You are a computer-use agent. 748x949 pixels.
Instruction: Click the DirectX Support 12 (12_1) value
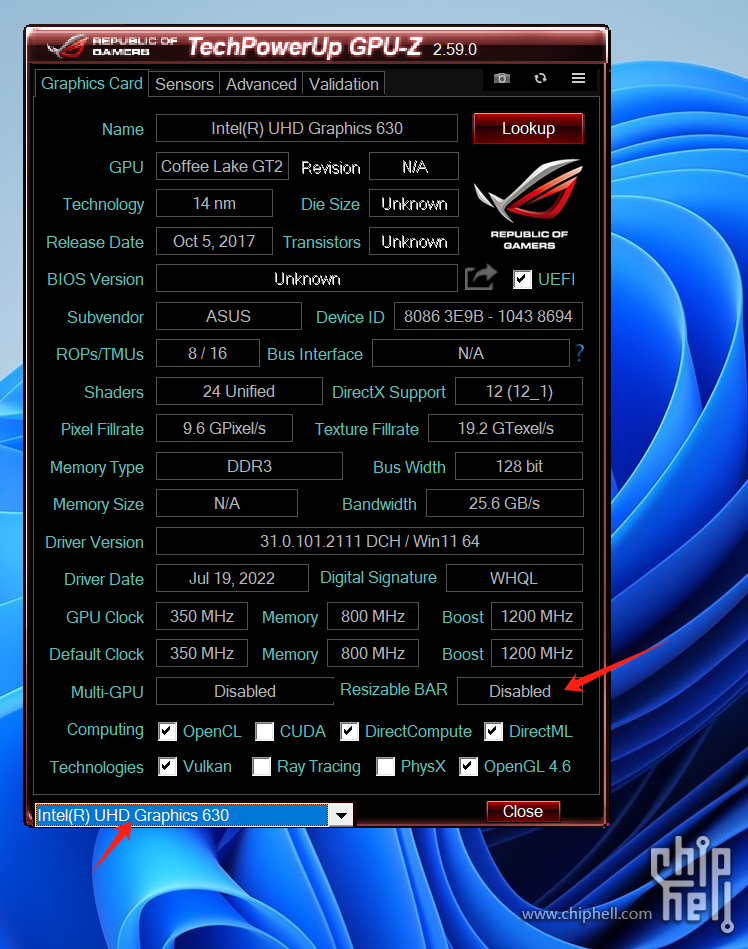[519, 391]
